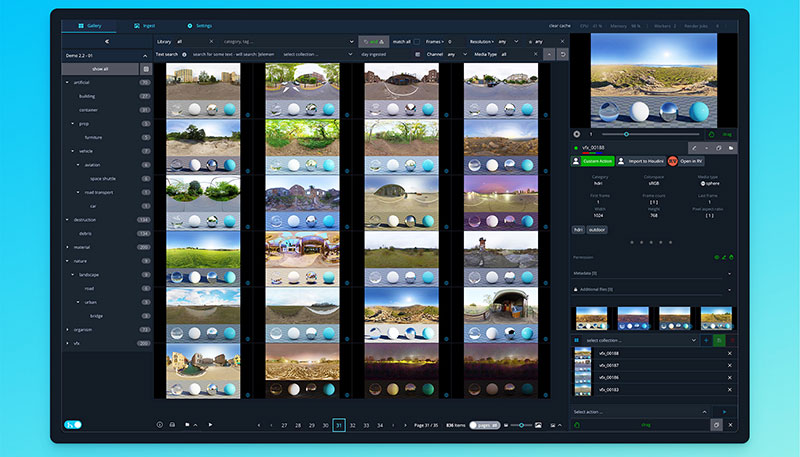Click Import to Houdini button

[641, 161]
